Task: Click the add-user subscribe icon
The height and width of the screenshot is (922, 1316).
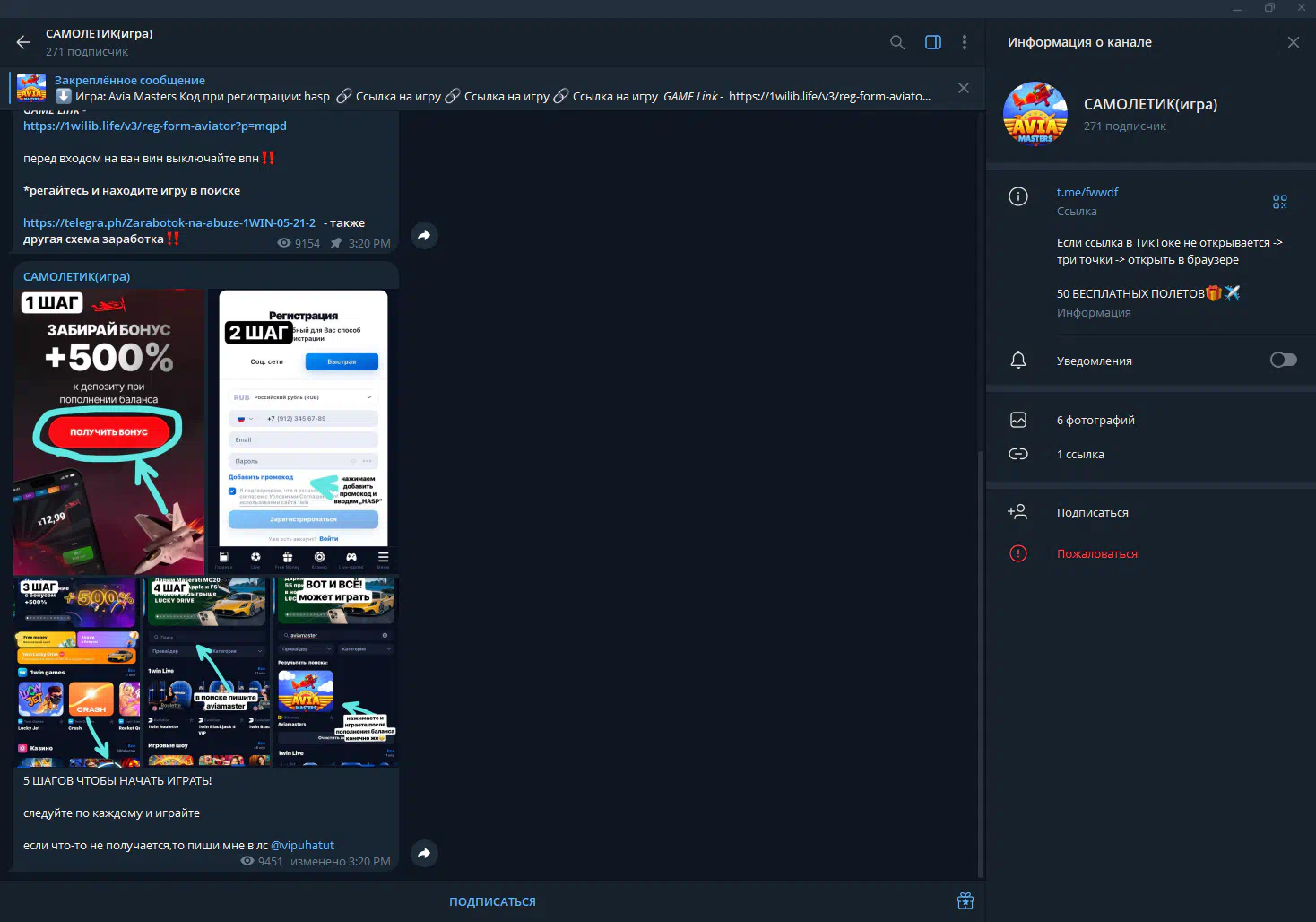Action: (x=1017, y=512)
